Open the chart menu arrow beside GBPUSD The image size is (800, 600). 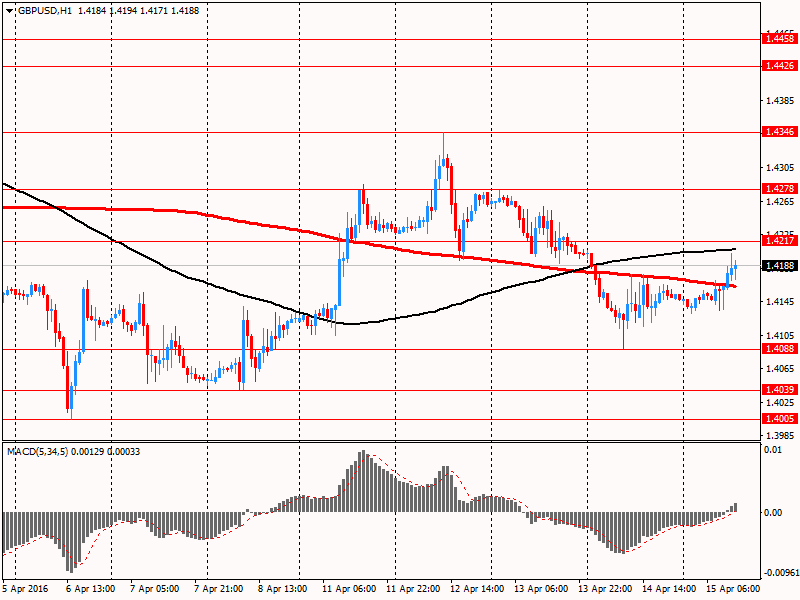click(10, 11)
